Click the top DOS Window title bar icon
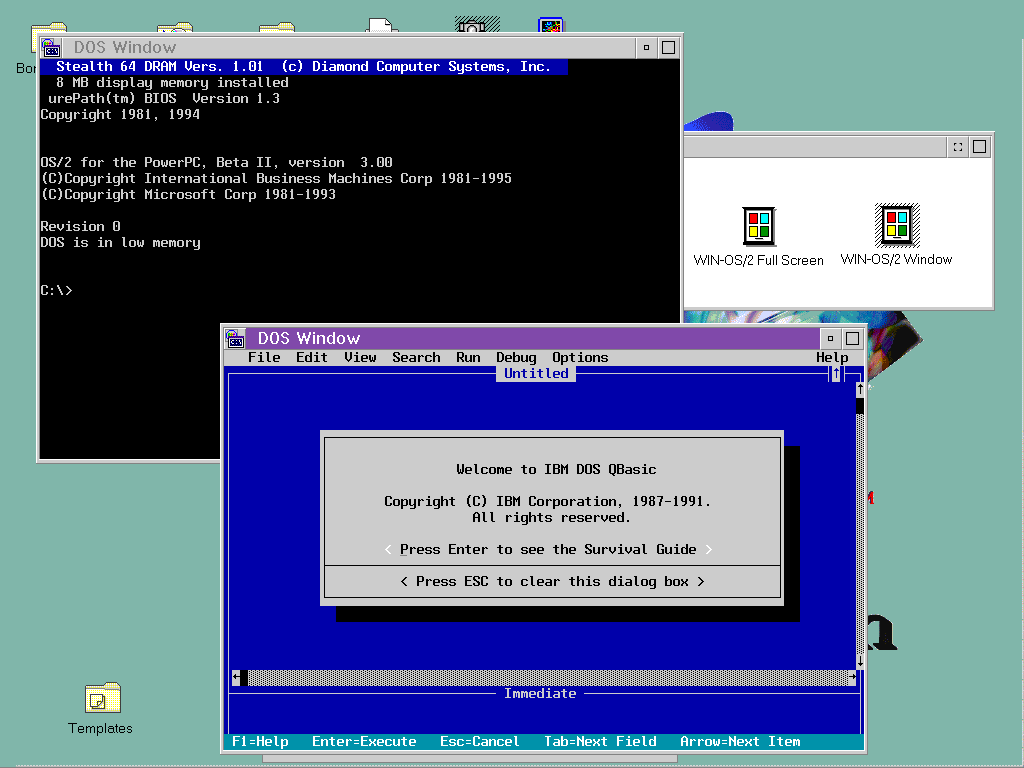 (51, 47)
